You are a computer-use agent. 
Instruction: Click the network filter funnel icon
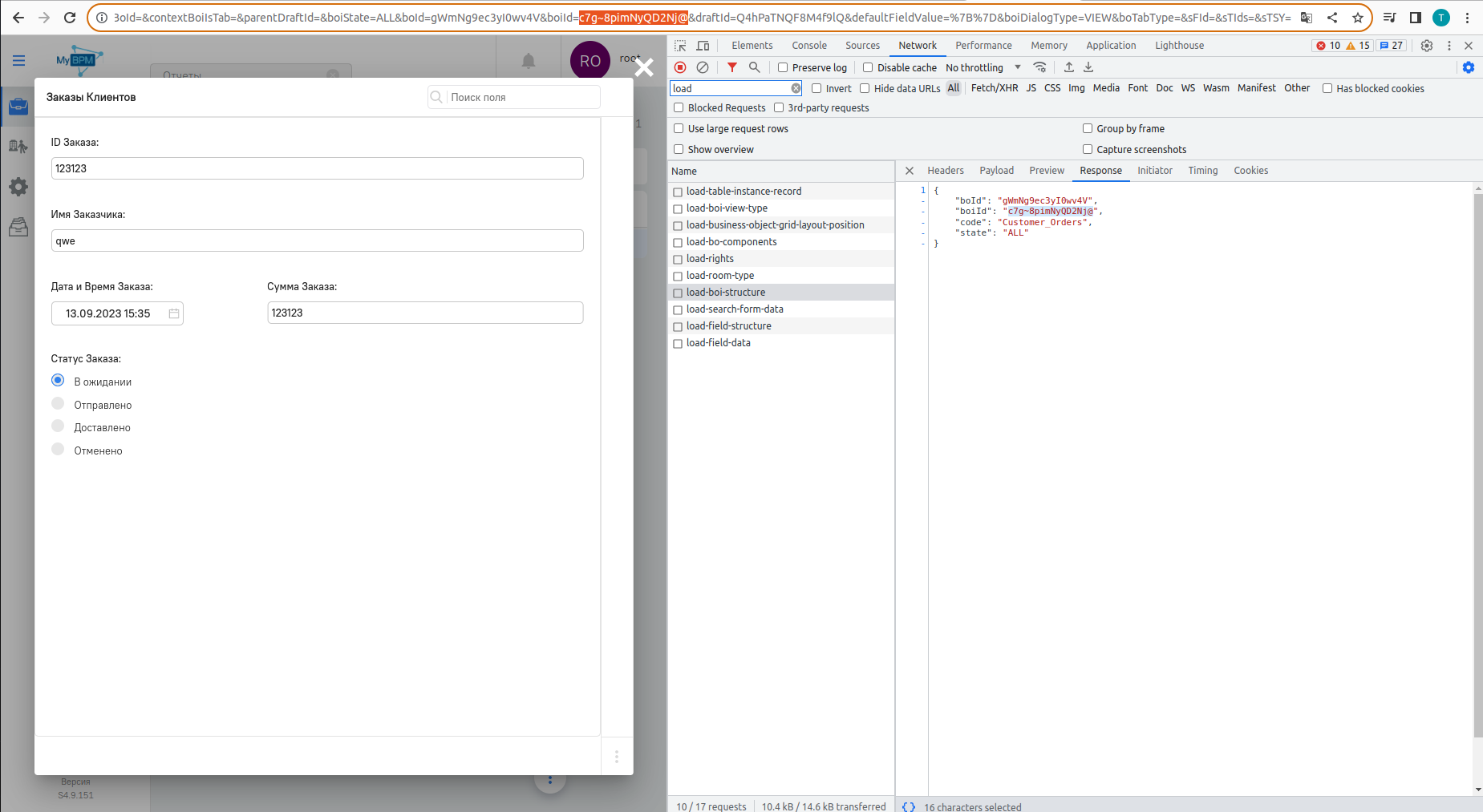[731, 67]
